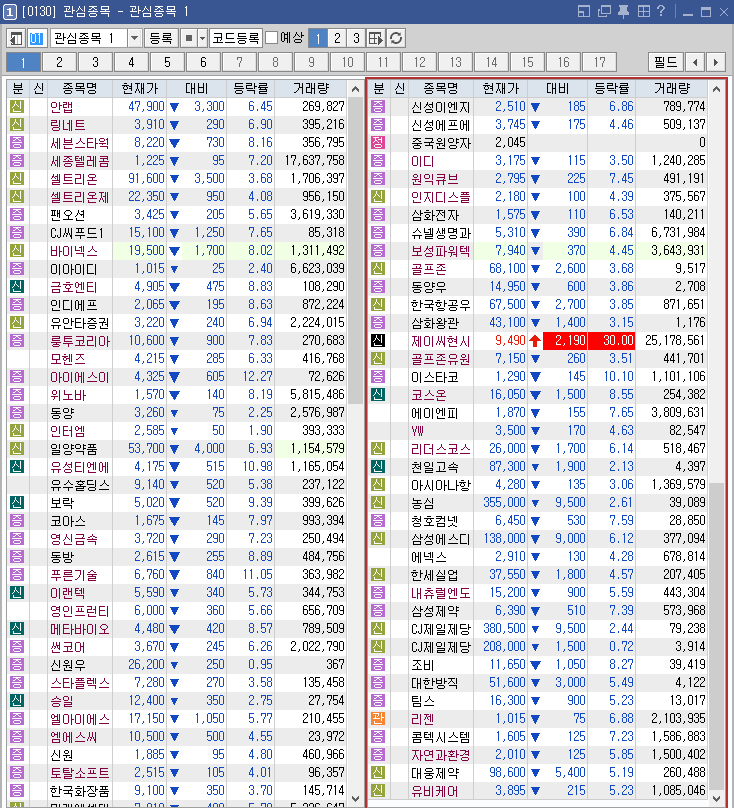Click the 등록 button

(161, 38)
